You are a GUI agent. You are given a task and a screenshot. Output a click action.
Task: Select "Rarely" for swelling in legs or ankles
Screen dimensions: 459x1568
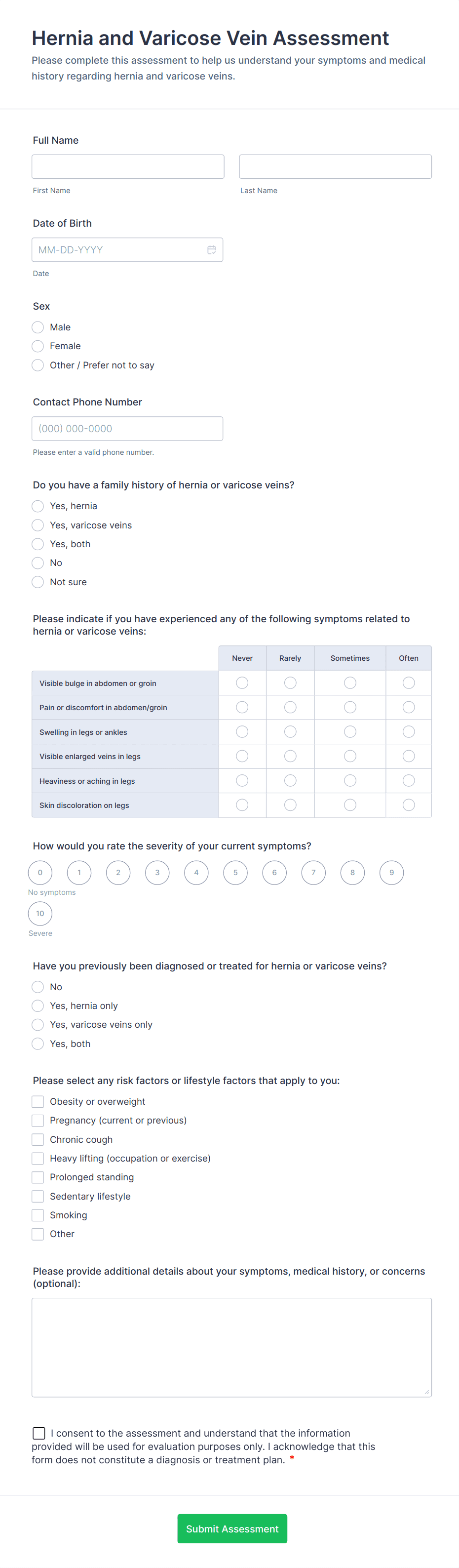(290, 732)
